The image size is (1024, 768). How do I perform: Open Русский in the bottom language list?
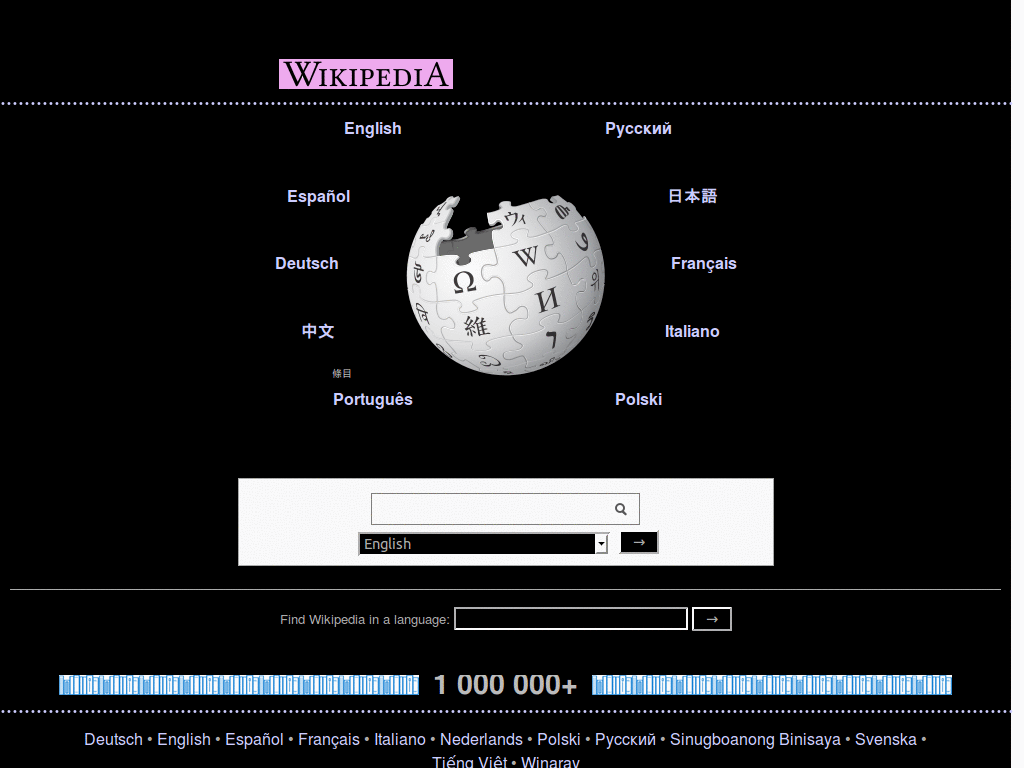pyautogui.click(x=626, y=739)
